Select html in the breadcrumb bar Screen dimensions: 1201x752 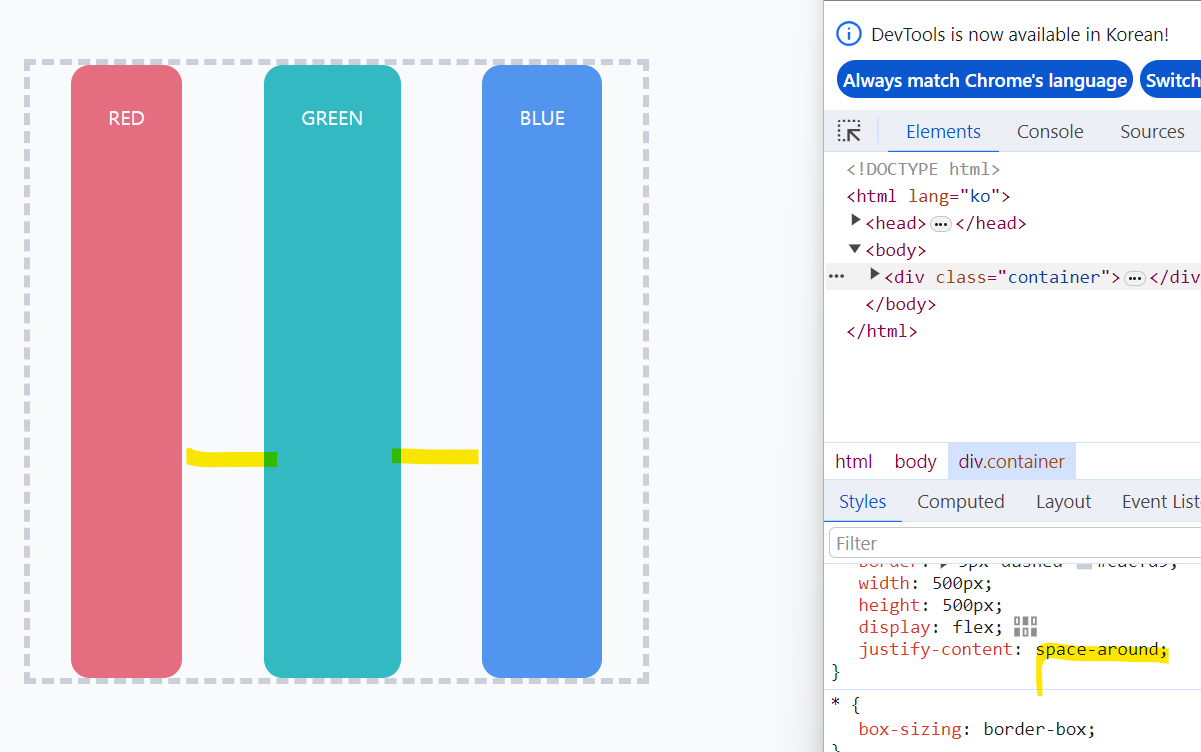point(854,461)
